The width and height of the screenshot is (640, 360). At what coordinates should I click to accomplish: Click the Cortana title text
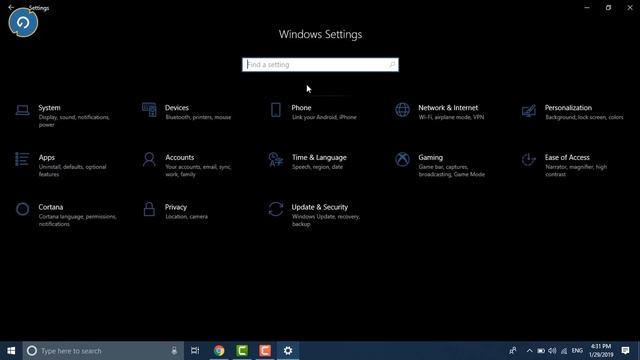(51, 207)
